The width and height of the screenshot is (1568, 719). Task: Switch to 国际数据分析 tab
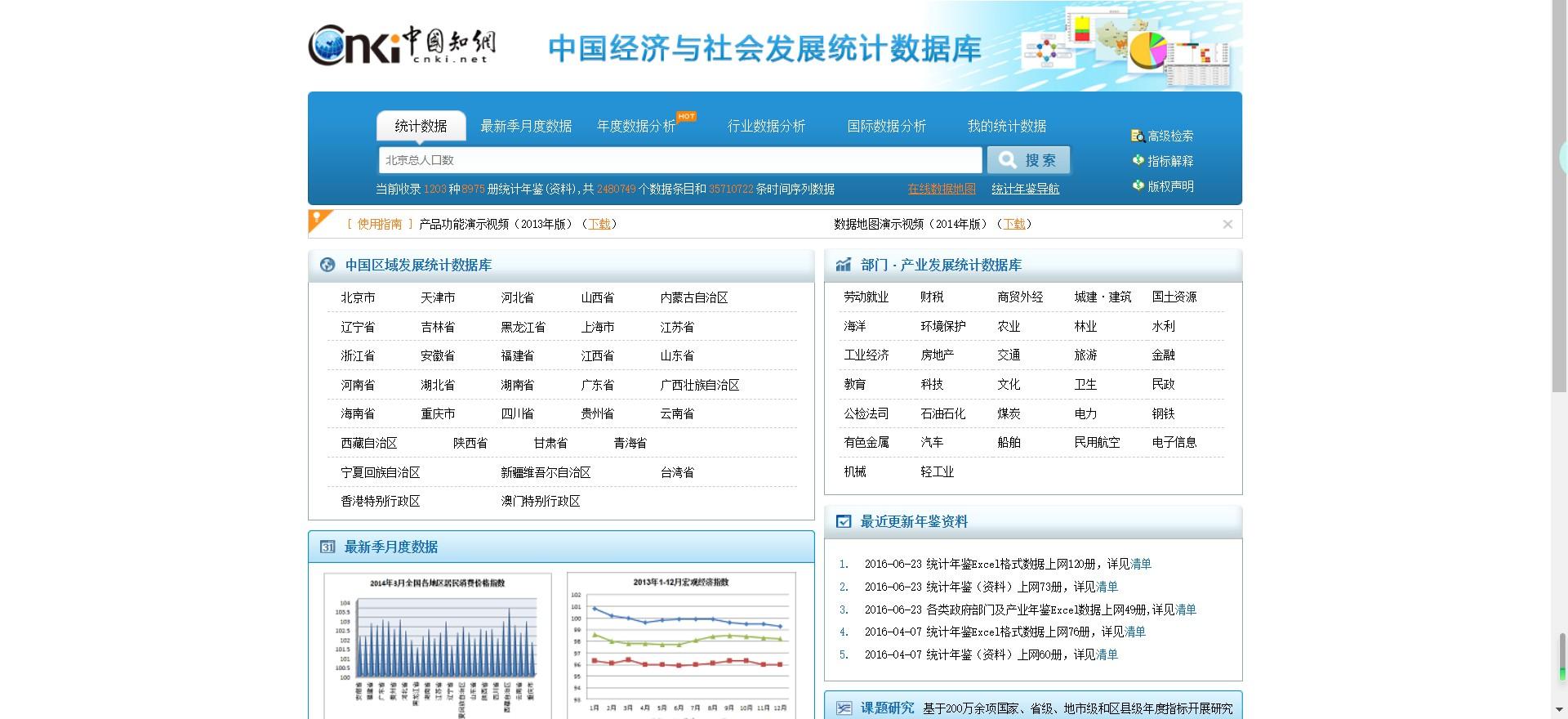pyautogui.click(x=886, y=126)
